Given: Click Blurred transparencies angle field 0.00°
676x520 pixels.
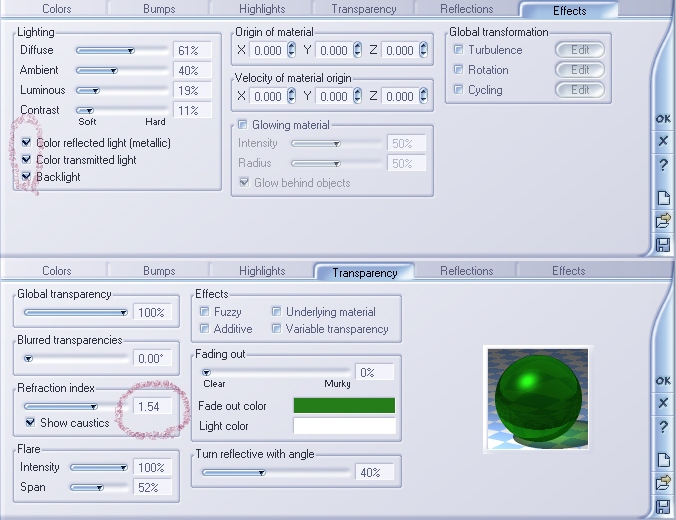Looking at the screenshot, I should click(x=153, y=358).
